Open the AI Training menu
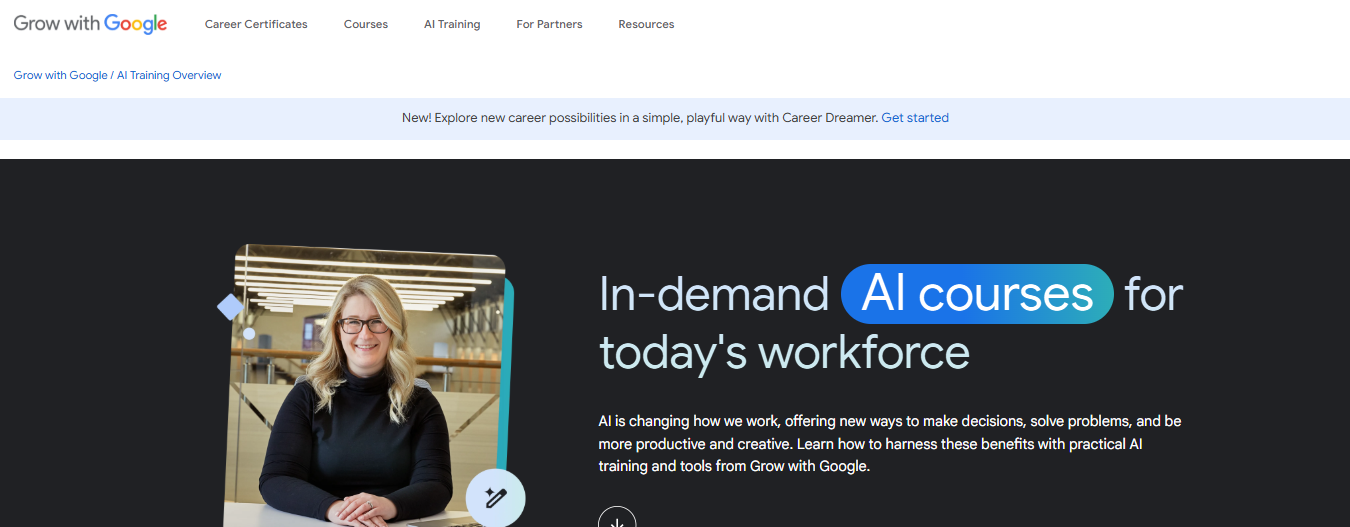This screenshot has width=1350, height=527. [x=452, y=24]
